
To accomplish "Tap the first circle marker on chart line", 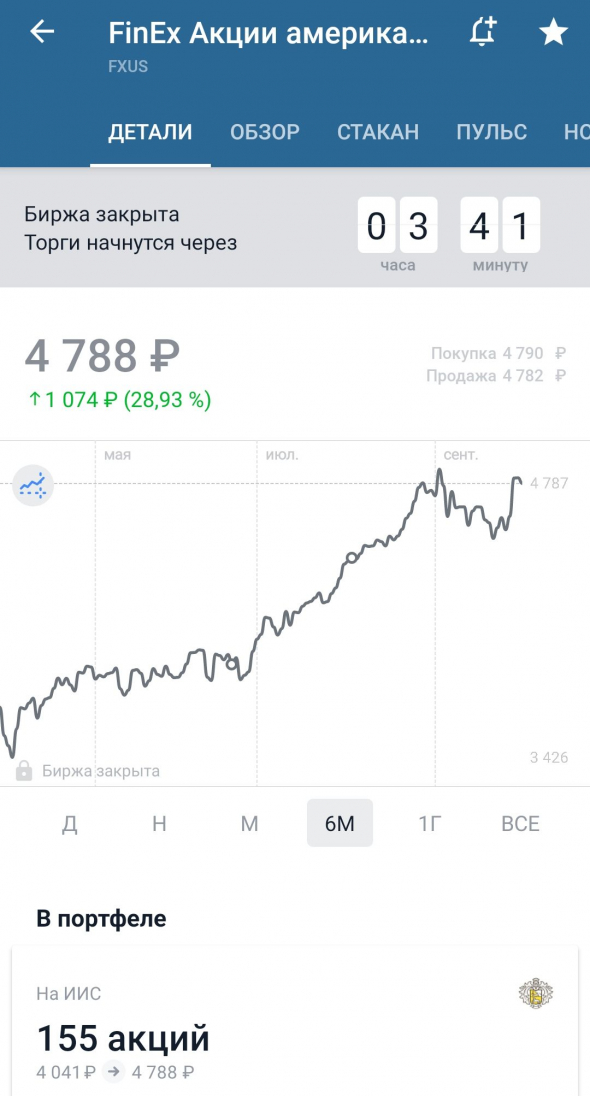I will point(231,663).
